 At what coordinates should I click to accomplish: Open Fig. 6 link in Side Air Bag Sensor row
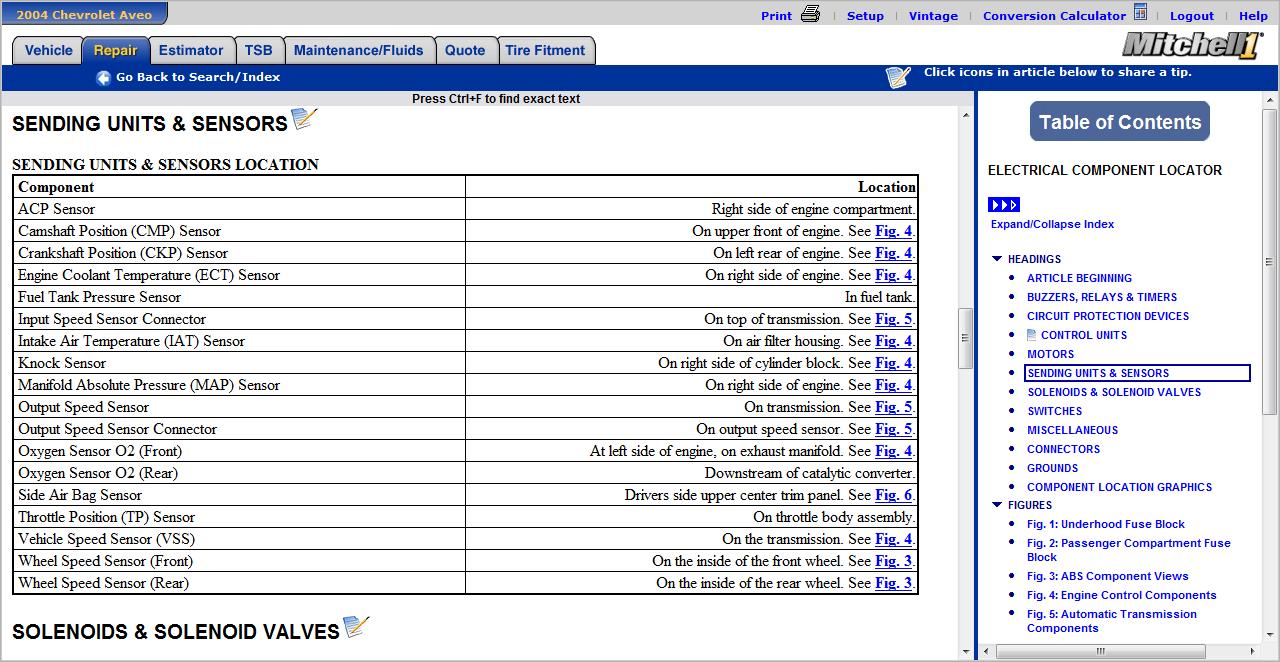(x=893, y=495)
